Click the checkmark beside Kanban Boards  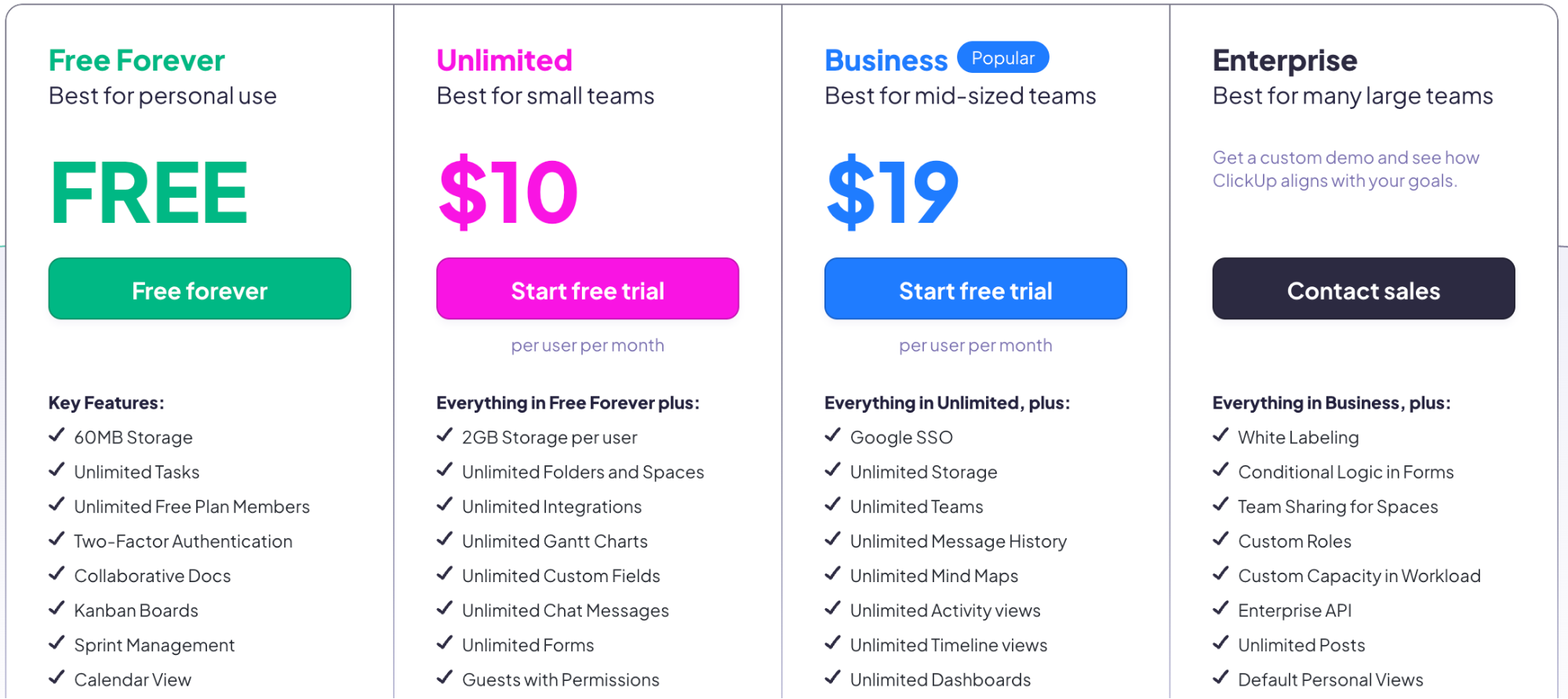point(56,609)
